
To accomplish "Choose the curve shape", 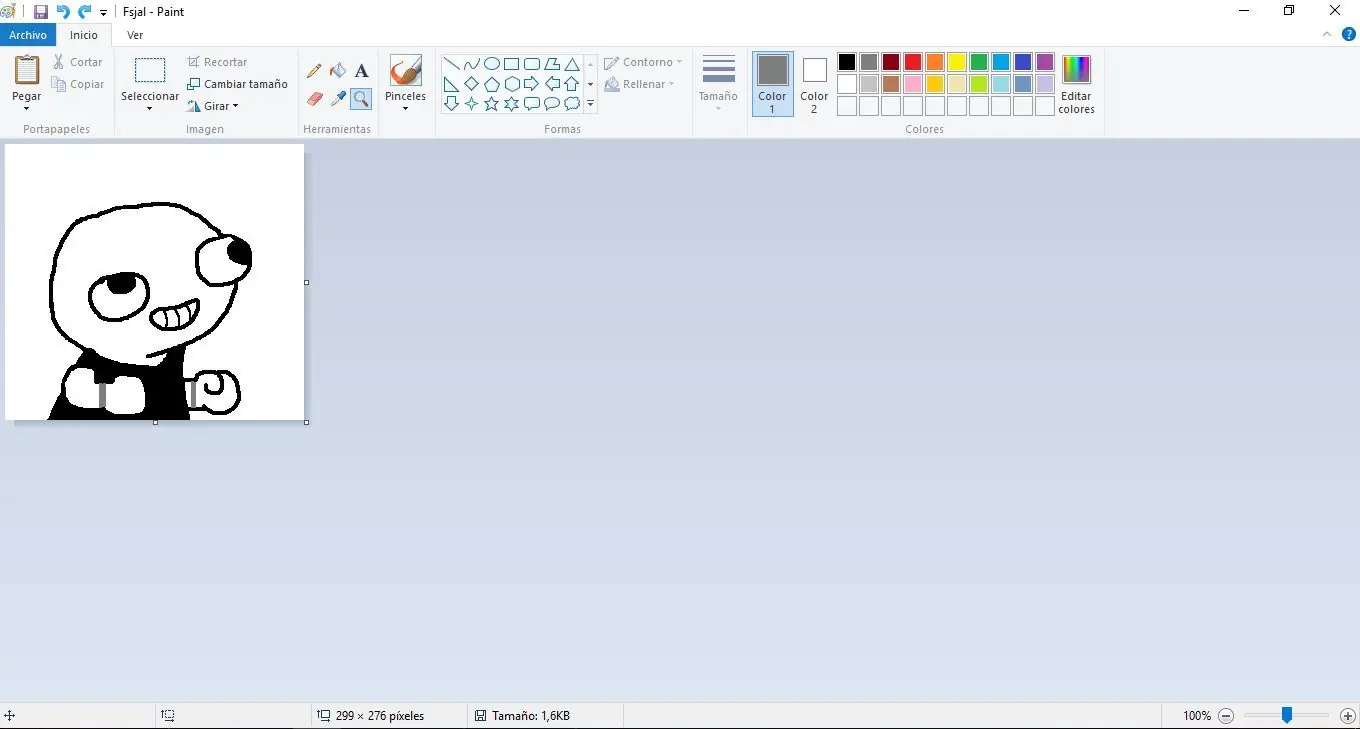I will (x=471, y=64).
